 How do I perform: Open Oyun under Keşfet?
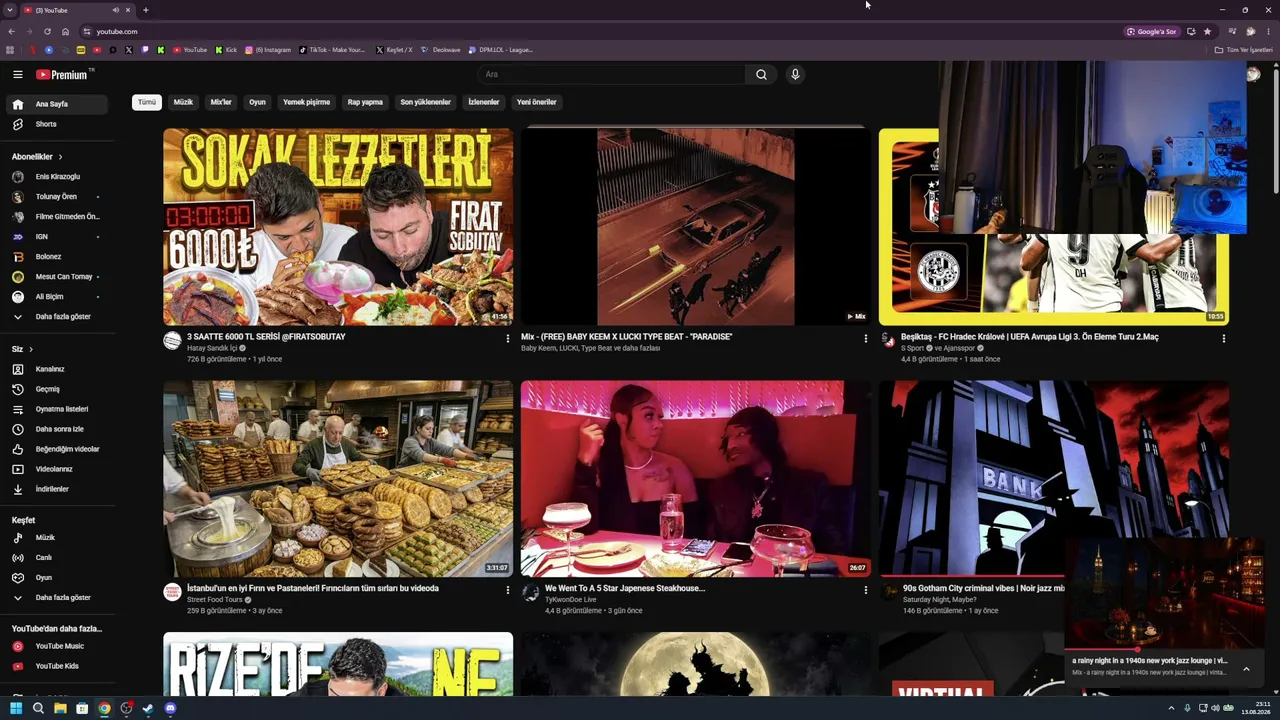click(56, 578)
